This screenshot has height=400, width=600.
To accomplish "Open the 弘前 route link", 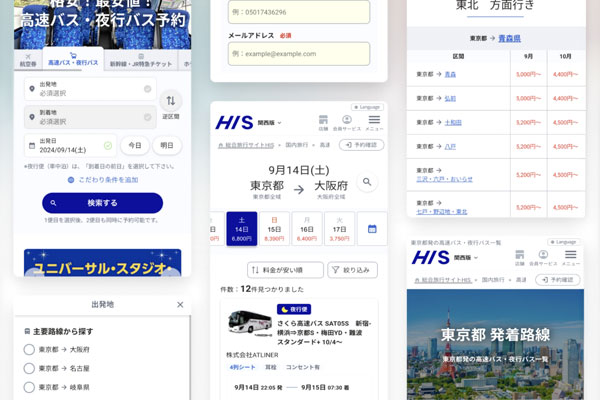I will pyautogui.click(x=450, y=98).
